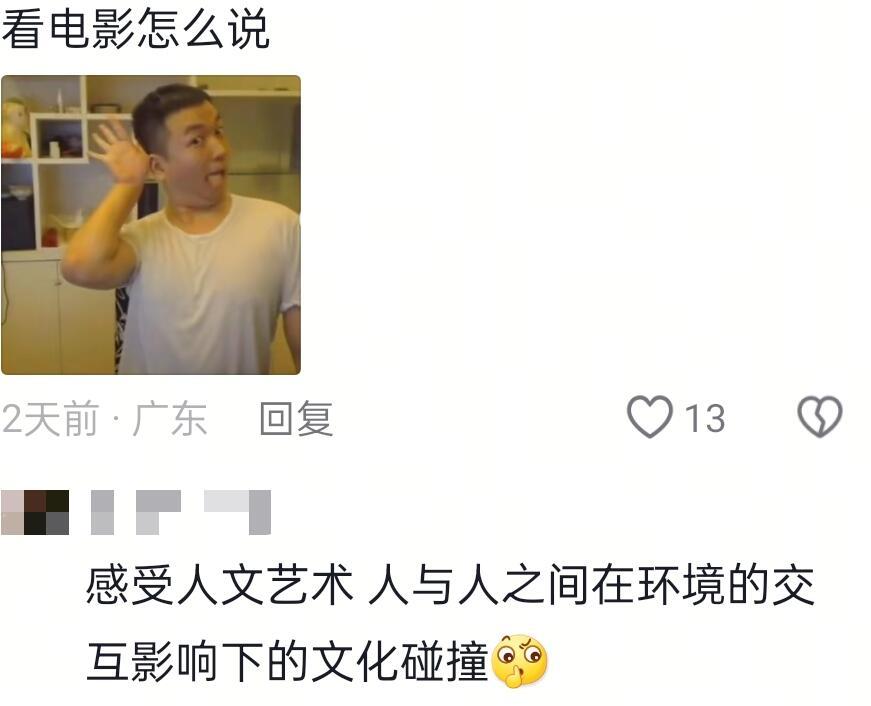Click the 广东 location label

point(169,418)
